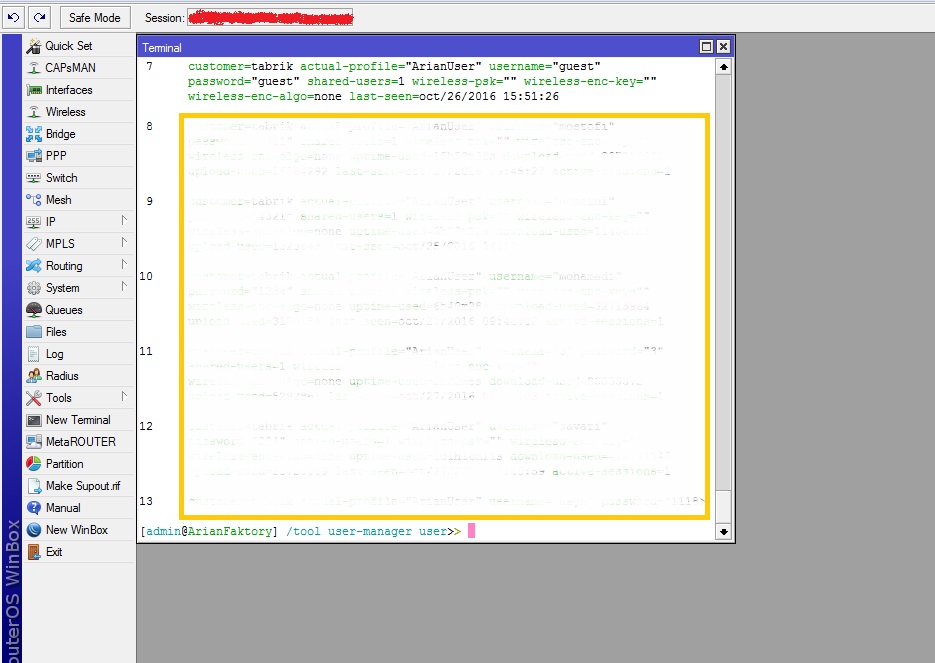This screenshot has height=663, width=935.
Task: Open the Manual label
Action: (x=63, y=508)
